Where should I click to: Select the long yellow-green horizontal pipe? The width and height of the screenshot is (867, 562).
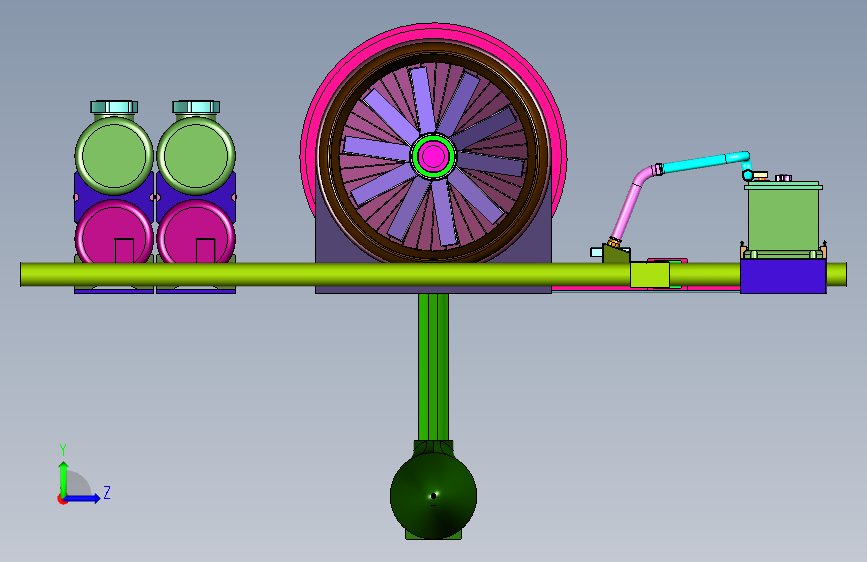(x=433, y=274)
